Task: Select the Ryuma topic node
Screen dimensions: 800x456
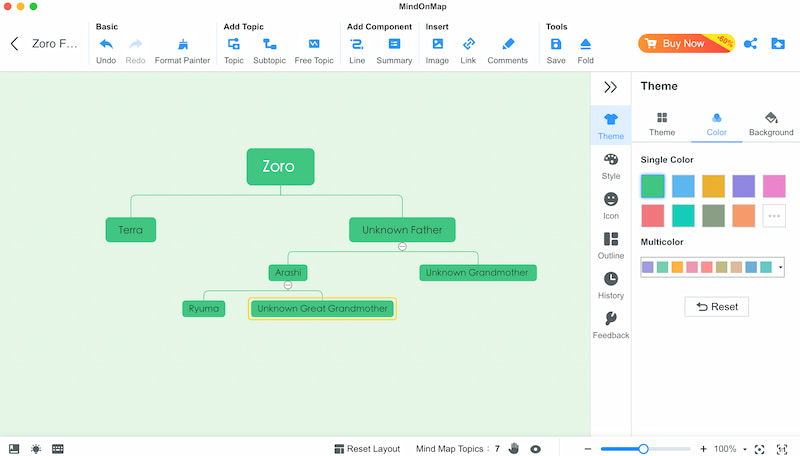Action: [x=204, y=309]
